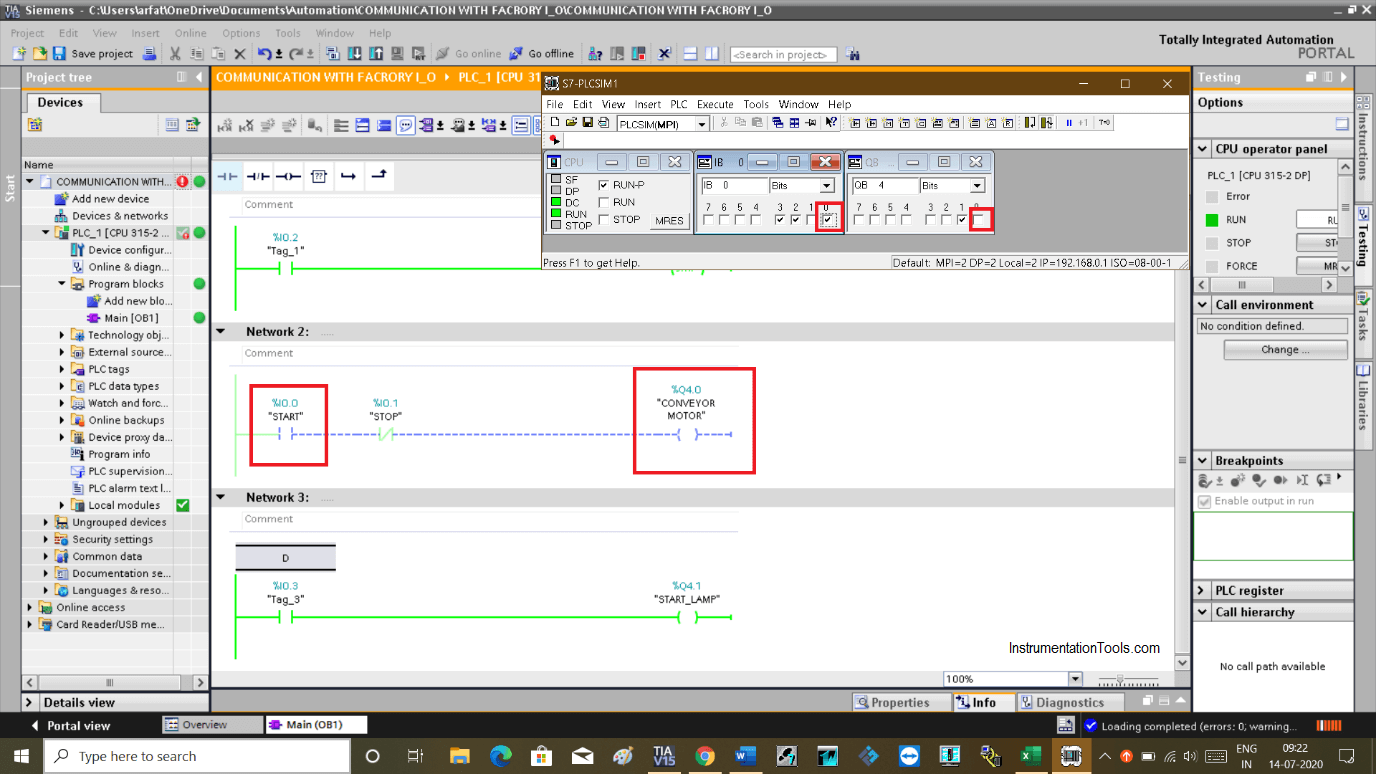Open the PLCSIM Execute menu
Viewport: 1376px width, 774px height.
pyautogui.click(x=715, y=104)
